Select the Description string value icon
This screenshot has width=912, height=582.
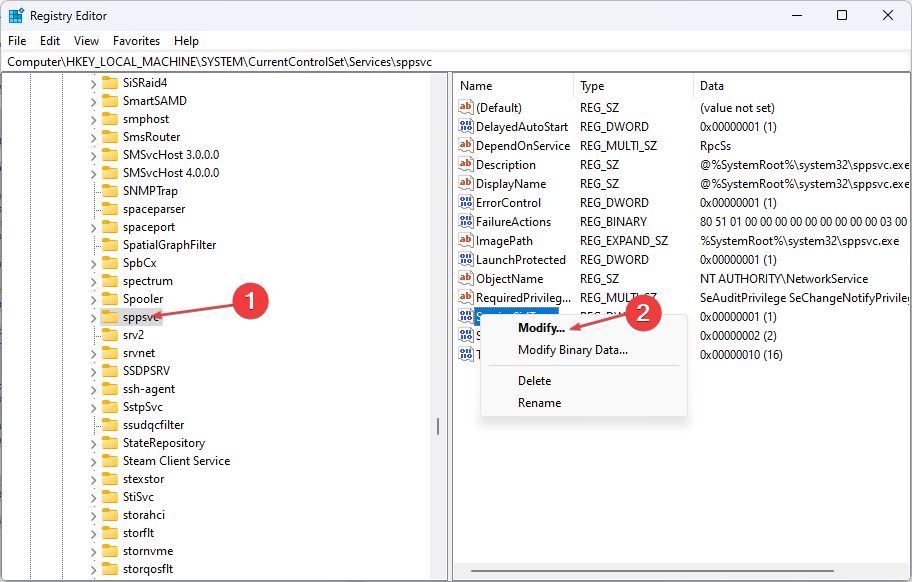coord(466,165)
